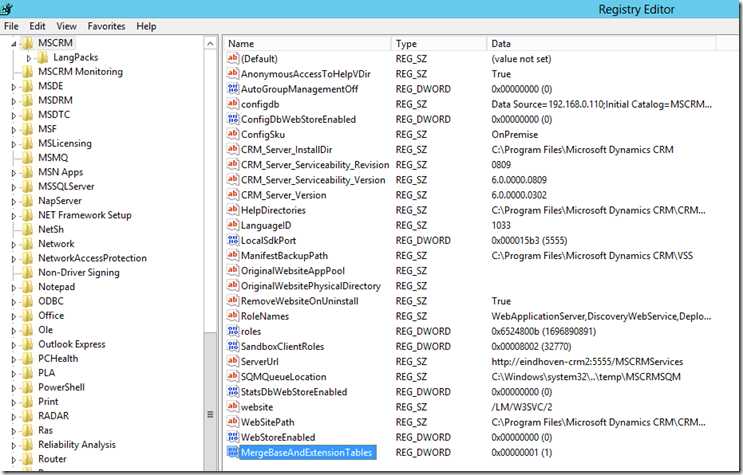743x475 pixels.
Task: Click the DWORD icon beside AutoGroupManagementOff
Action: click(x=233, y=89)
